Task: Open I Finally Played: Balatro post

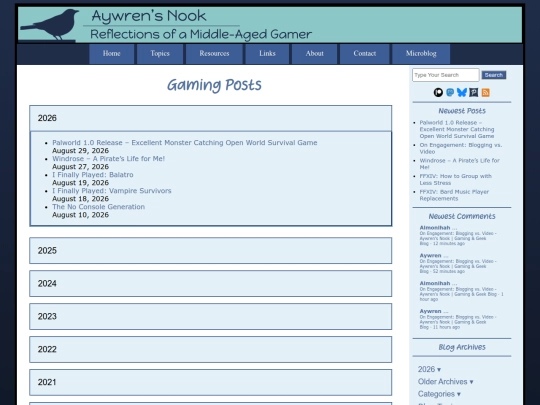Action: coord(93,175)
